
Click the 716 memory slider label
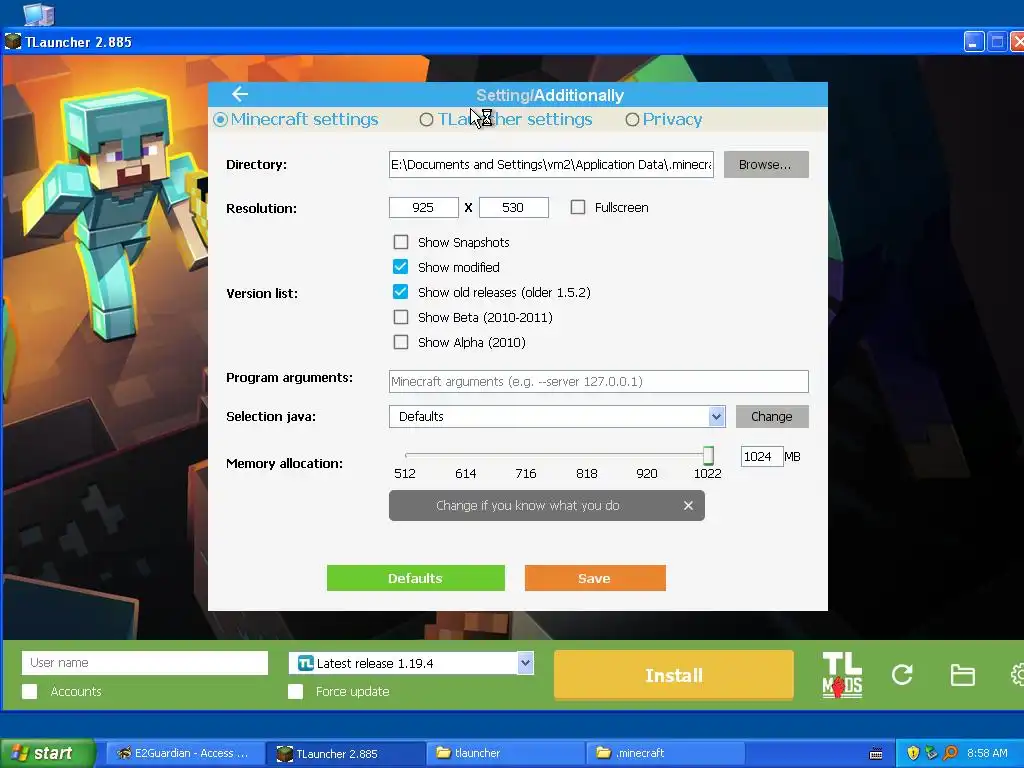coord(526,473)
